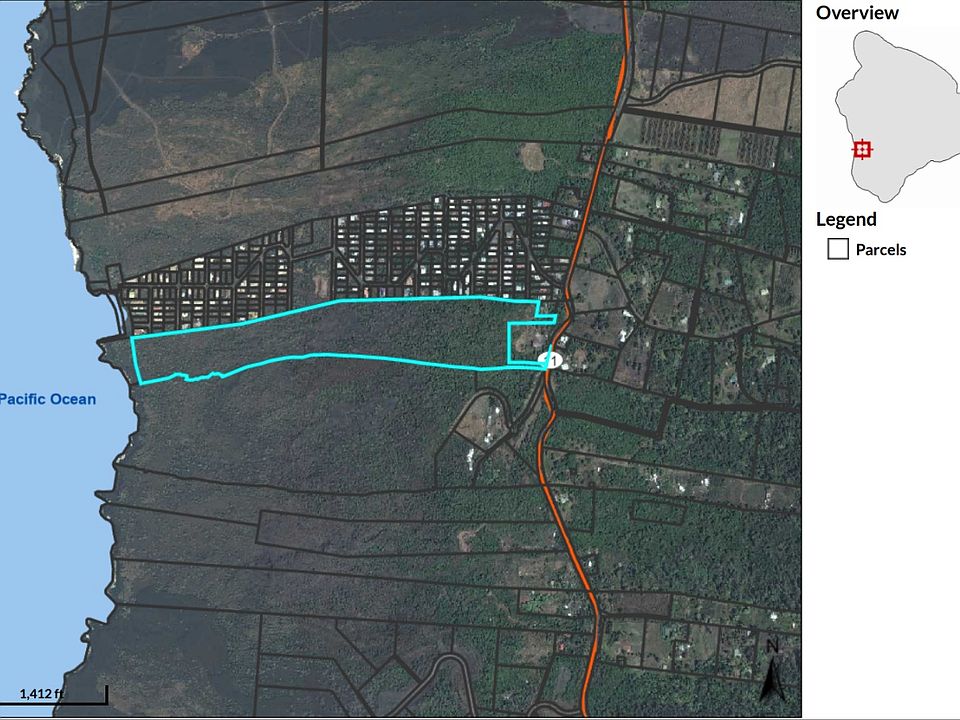
Task: Click the Legend heading
Action: [846, 219]
